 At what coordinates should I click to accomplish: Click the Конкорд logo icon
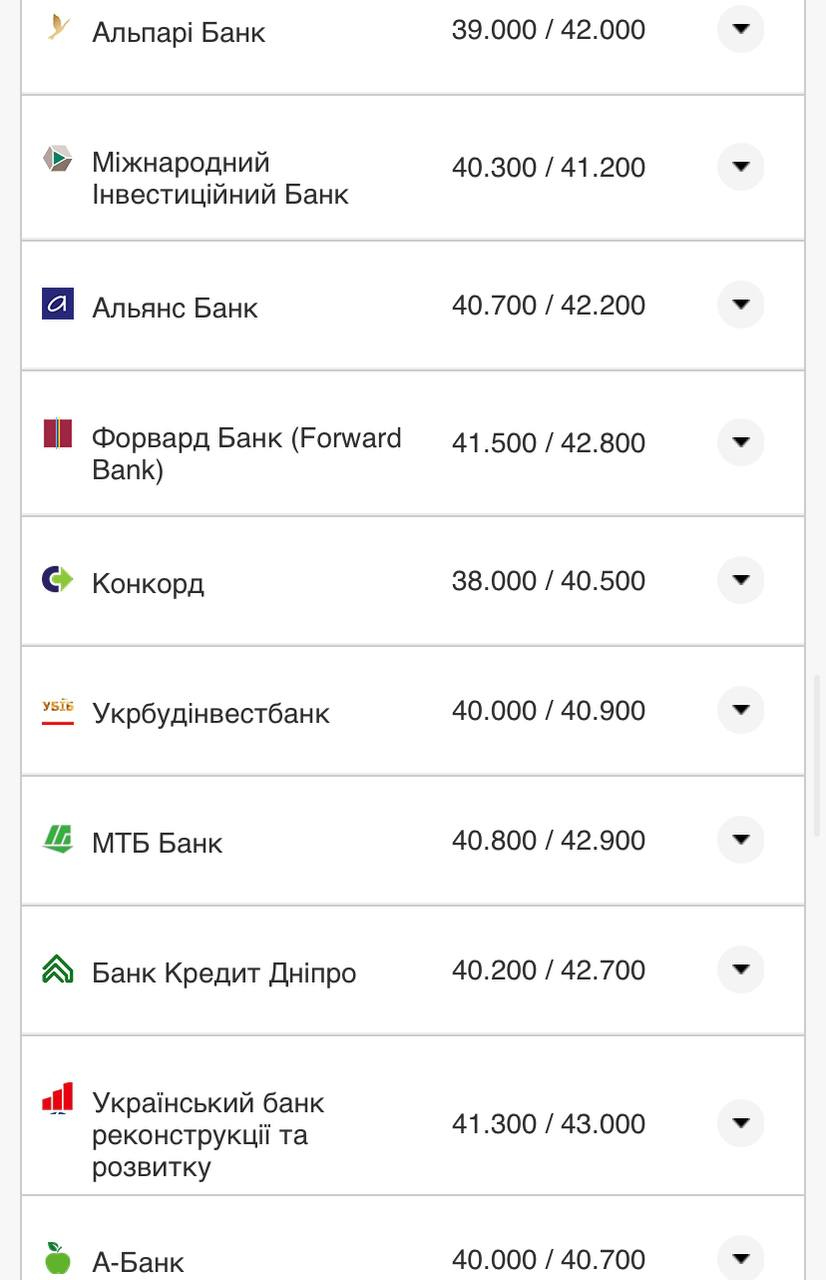coord(58,579)
